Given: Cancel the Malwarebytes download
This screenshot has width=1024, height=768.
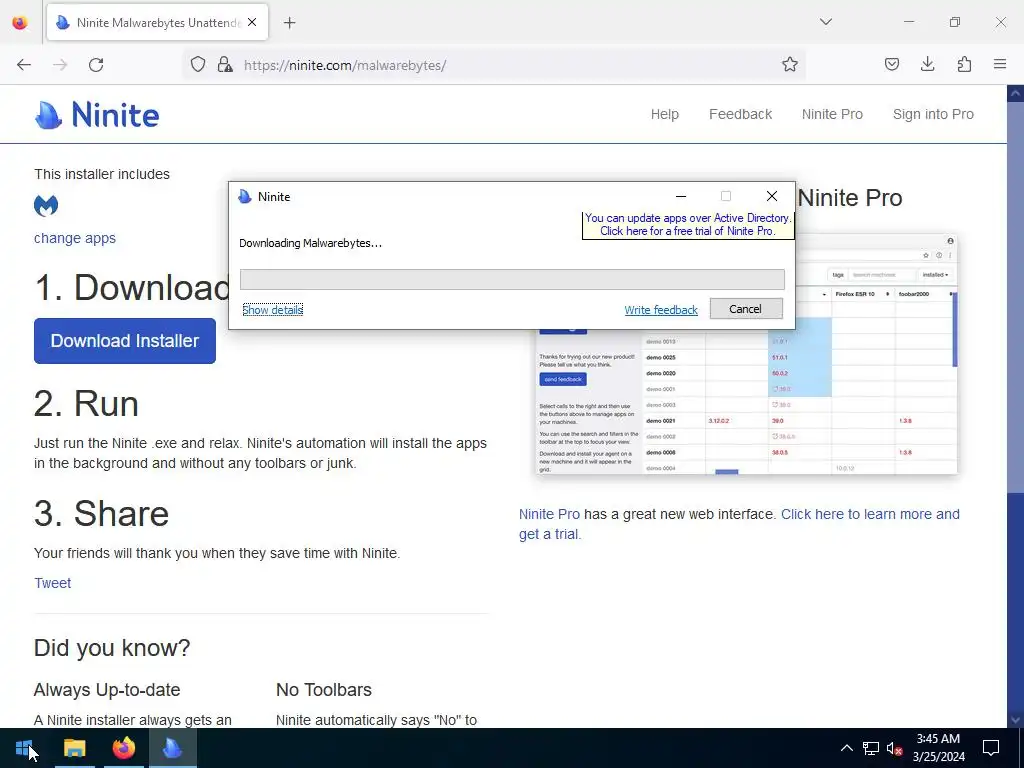Looking at the screenshot, I should (746, 309).
